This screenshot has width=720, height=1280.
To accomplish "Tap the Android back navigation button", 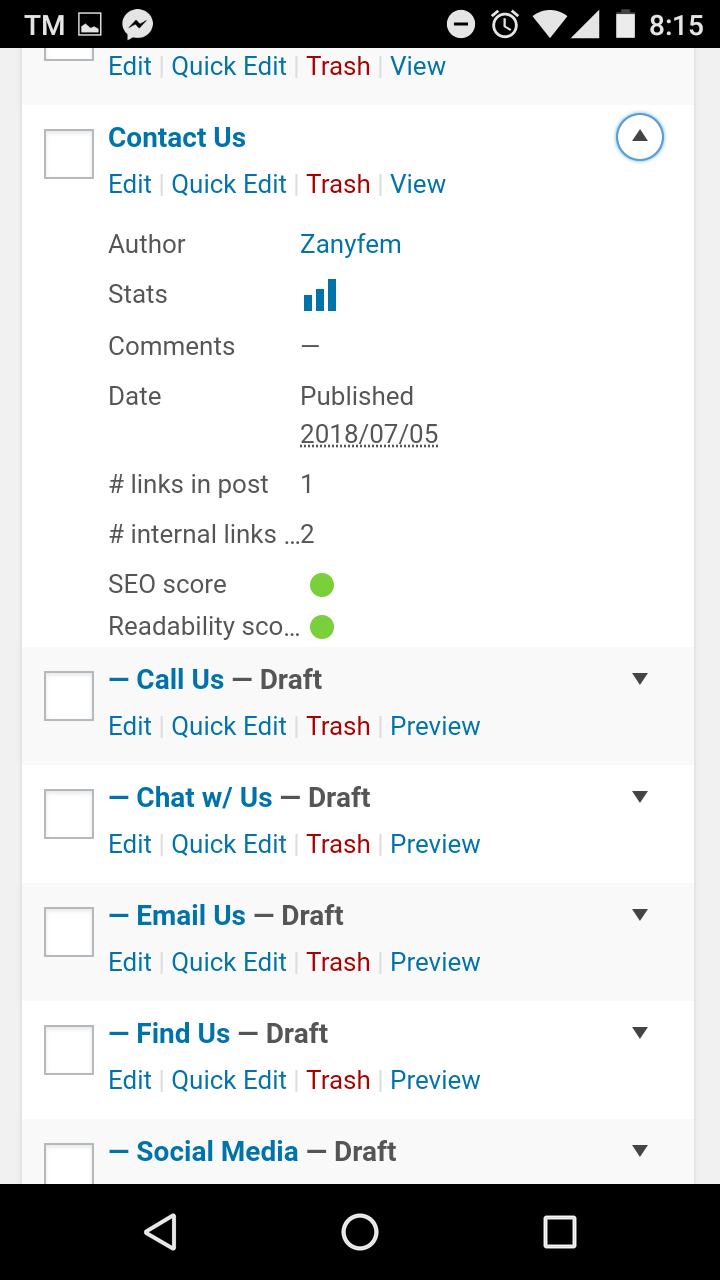I will (161, 1232).
